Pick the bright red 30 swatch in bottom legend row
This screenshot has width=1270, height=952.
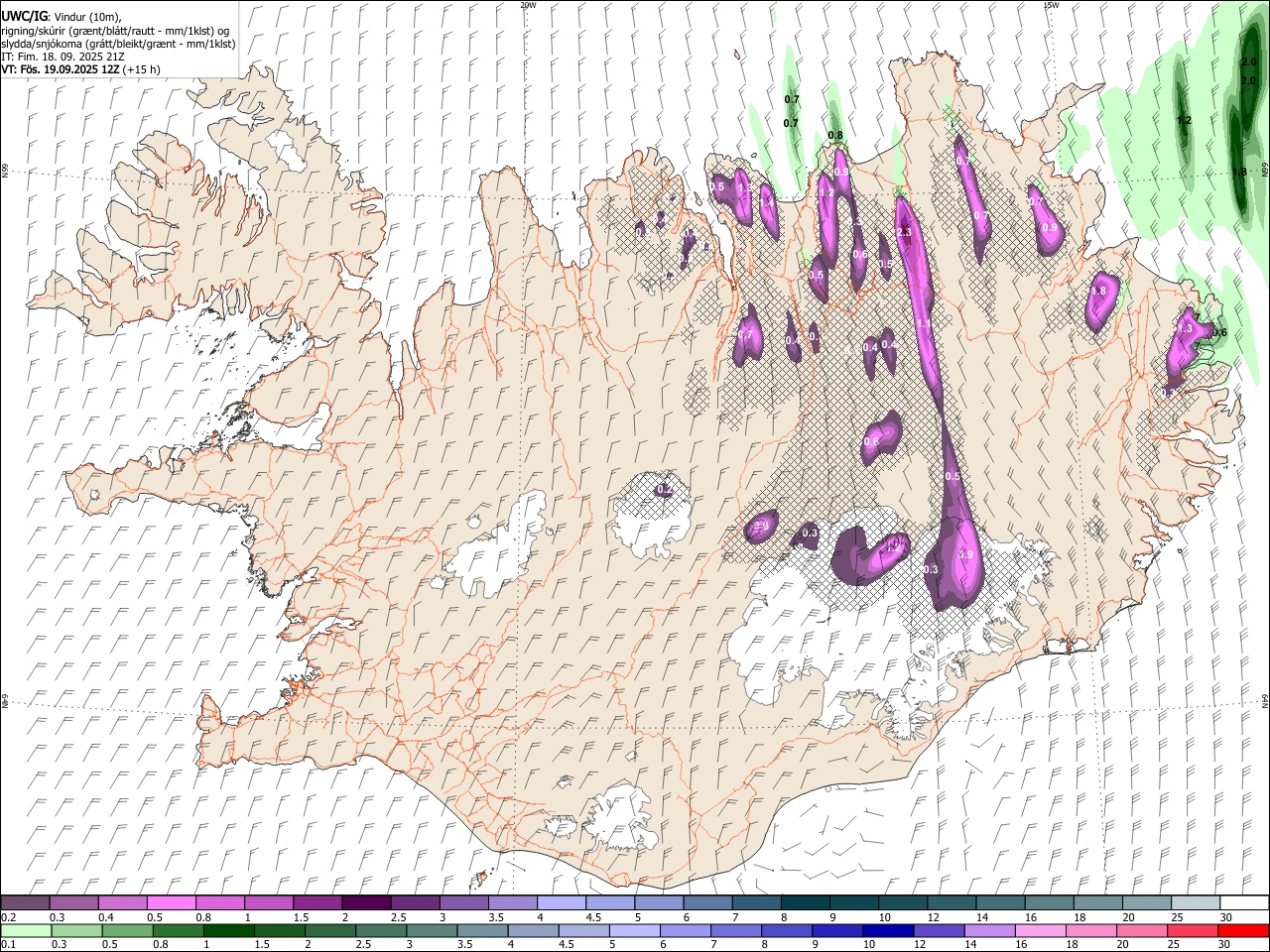(x=1243, y=930)
